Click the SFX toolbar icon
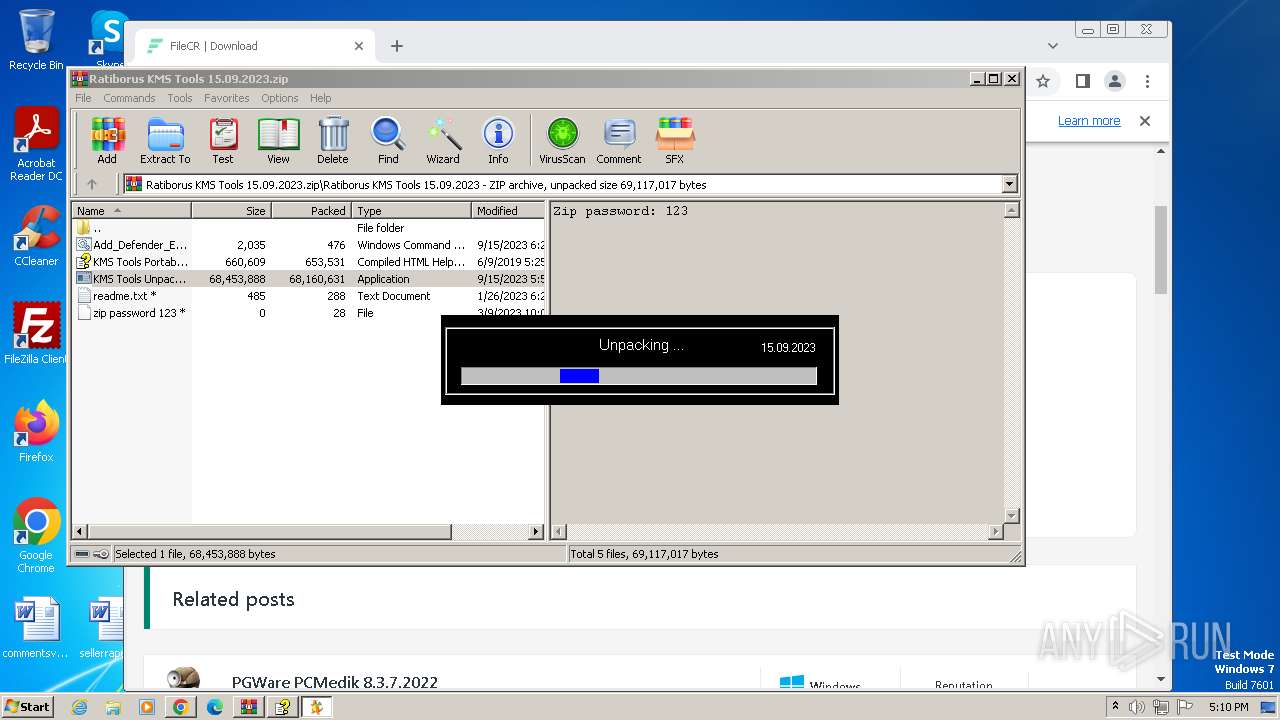This screenshot has height=720, width=1280. 675,140
